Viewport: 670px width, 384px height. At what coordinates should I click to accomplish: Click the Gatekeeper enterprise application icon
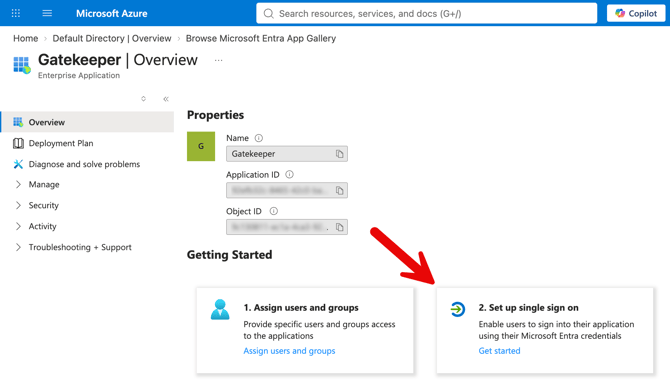point(22,65)
